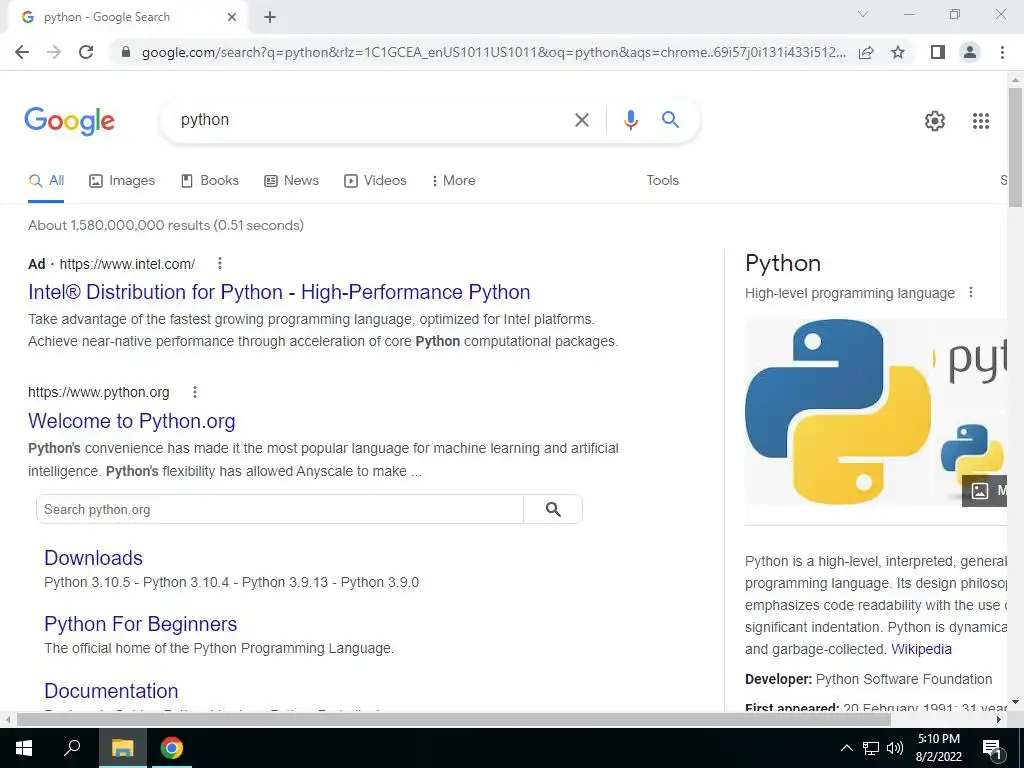Switch to News results
Viewport: 1024px width, 768px height.
pos(291,181)
